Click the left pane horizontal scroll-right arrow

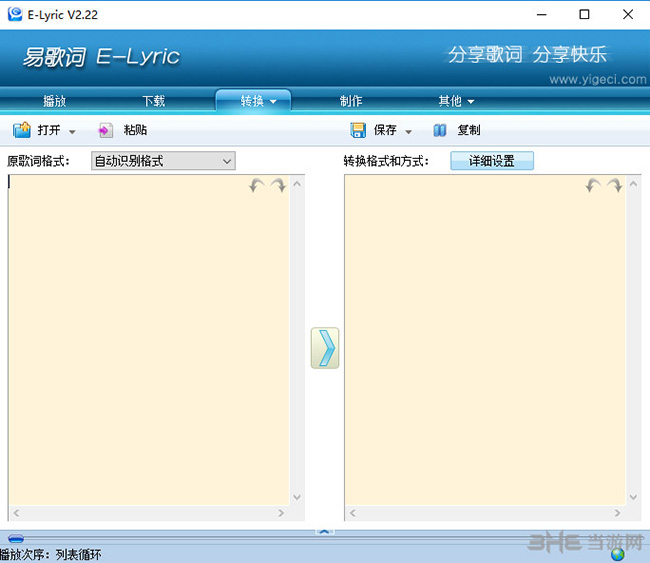(281, 513)
